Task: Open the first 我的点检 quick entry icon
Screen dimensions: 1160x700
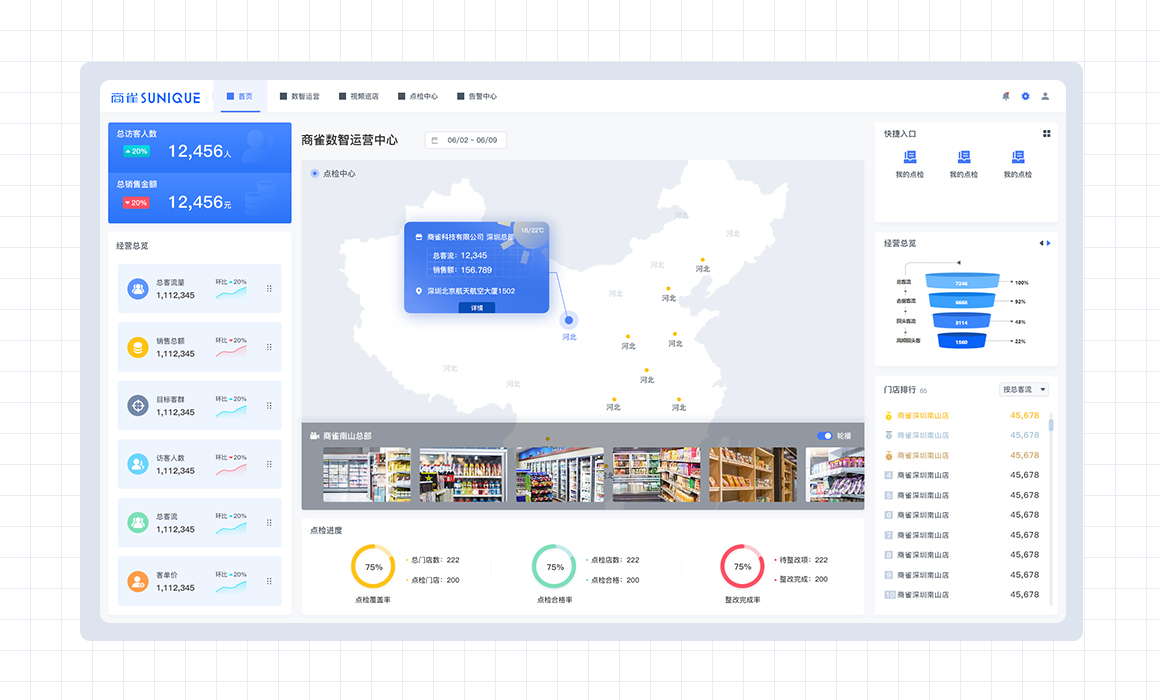Action: (909, 156)
